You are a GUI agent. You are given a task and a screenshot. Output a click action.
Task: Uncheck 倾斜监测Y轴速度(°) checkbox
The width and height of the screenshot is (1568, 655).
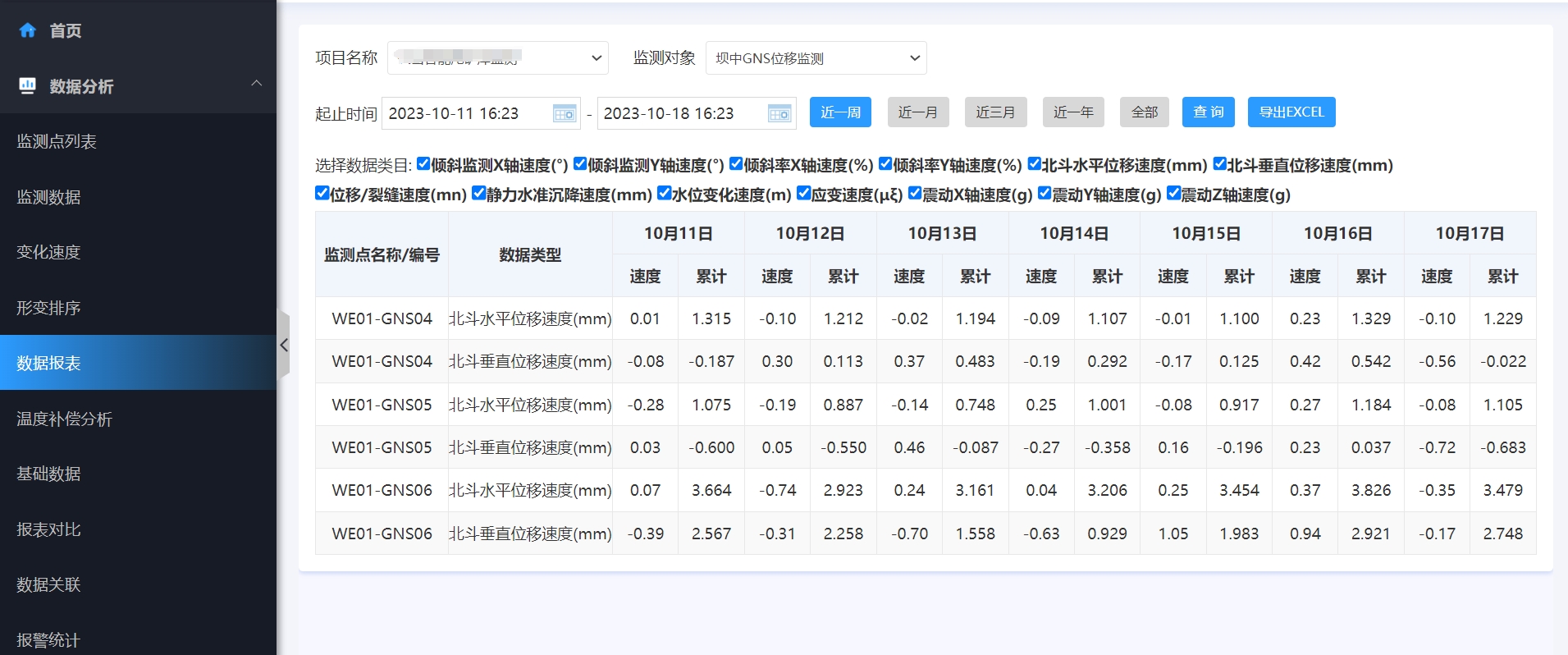click(x=580, y=164)
